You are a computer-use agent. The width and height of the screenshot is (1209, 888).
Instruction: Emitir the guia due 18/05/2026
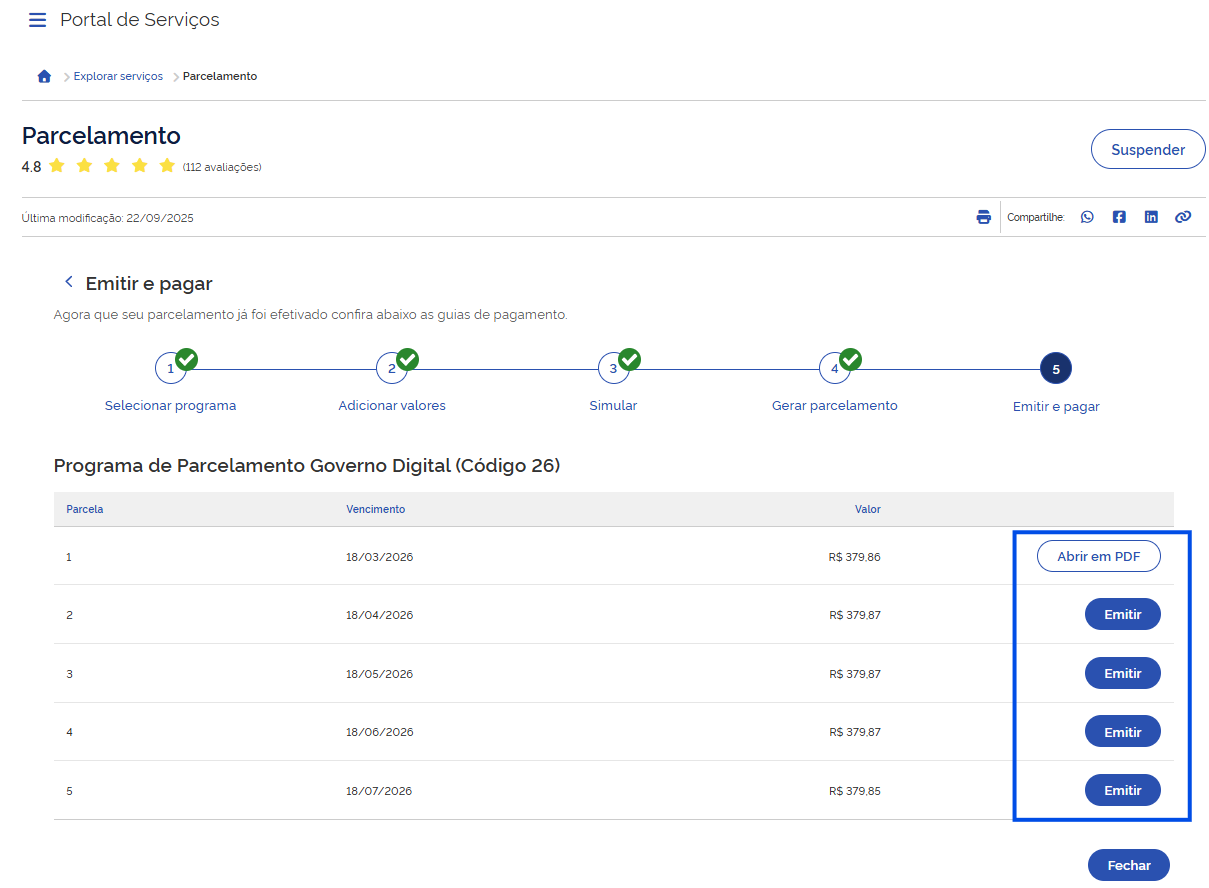pyautogui.click(x=1123, y=674)
